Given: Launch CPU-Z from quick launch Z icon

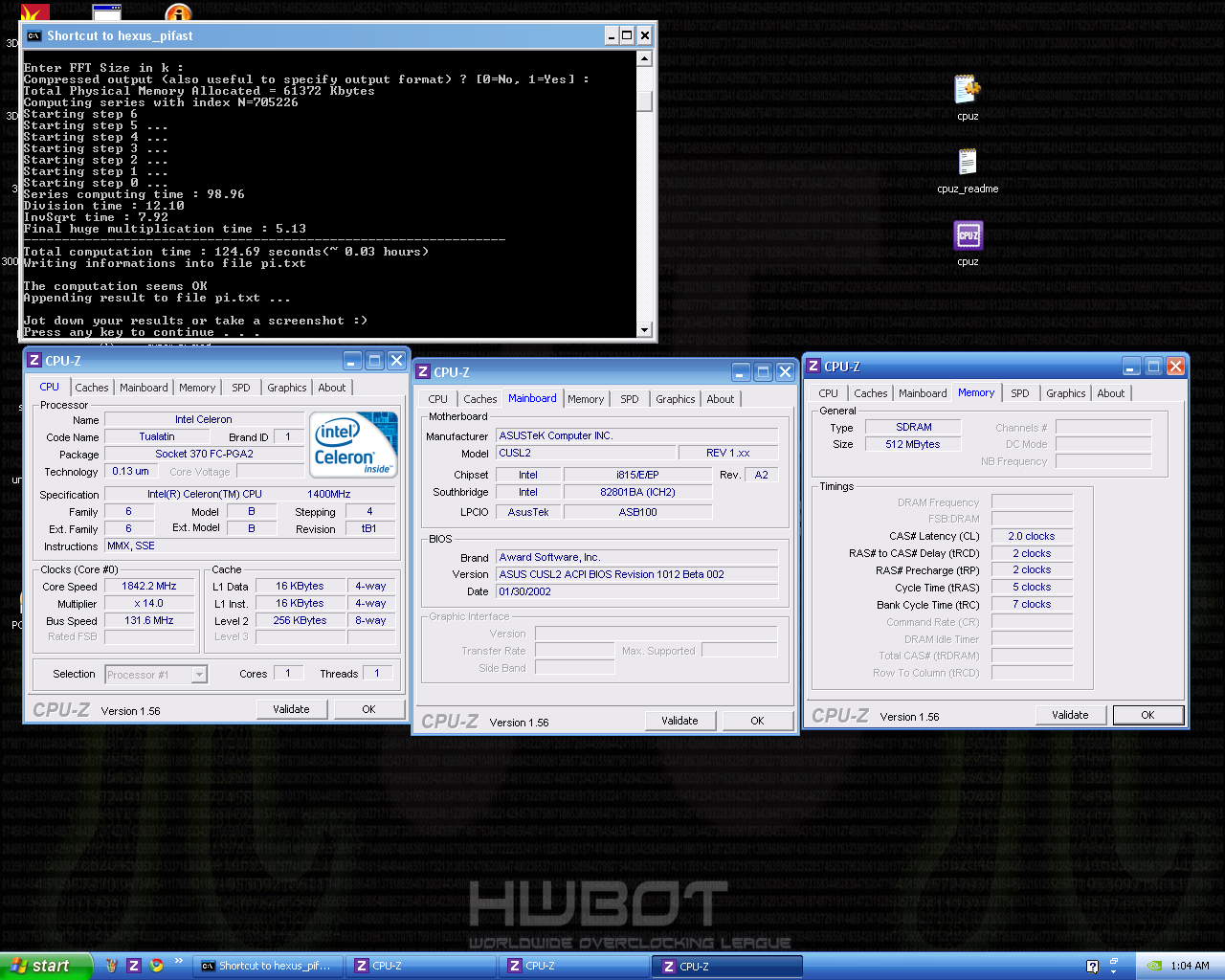Looking at the screenshot, I should click(134, 966).
